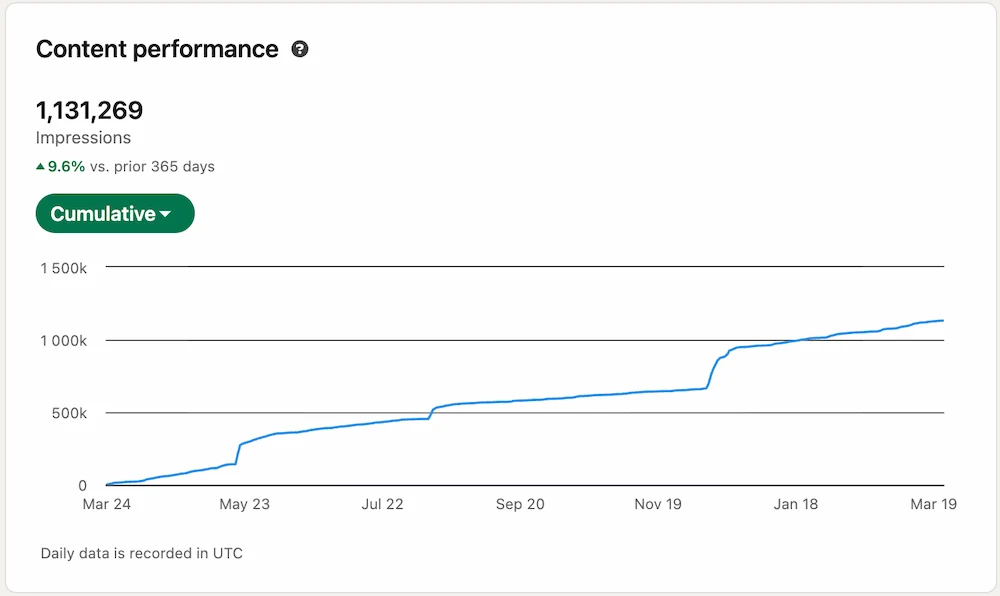
Task: Click the Impressions metric label
Action: (84, 138)
